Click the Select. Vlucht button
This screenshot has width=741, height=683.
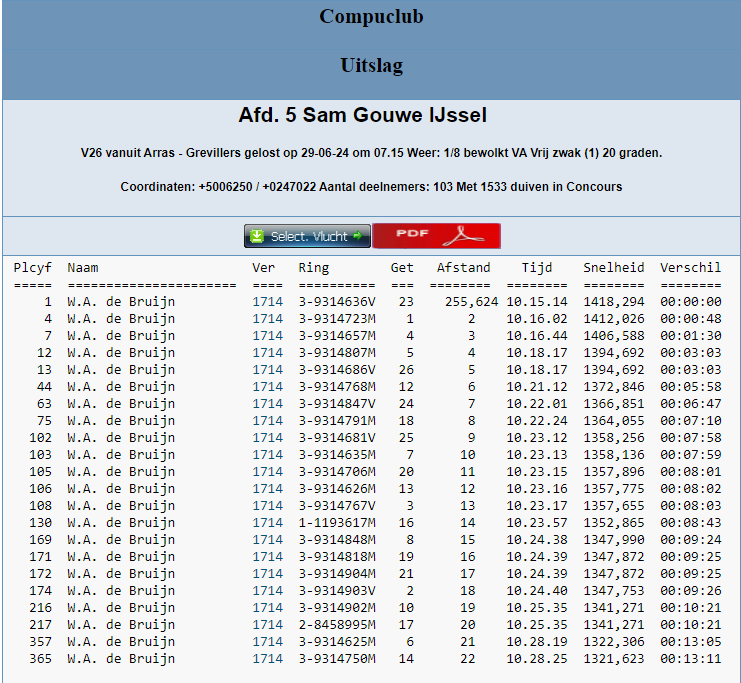click(307, 236)
